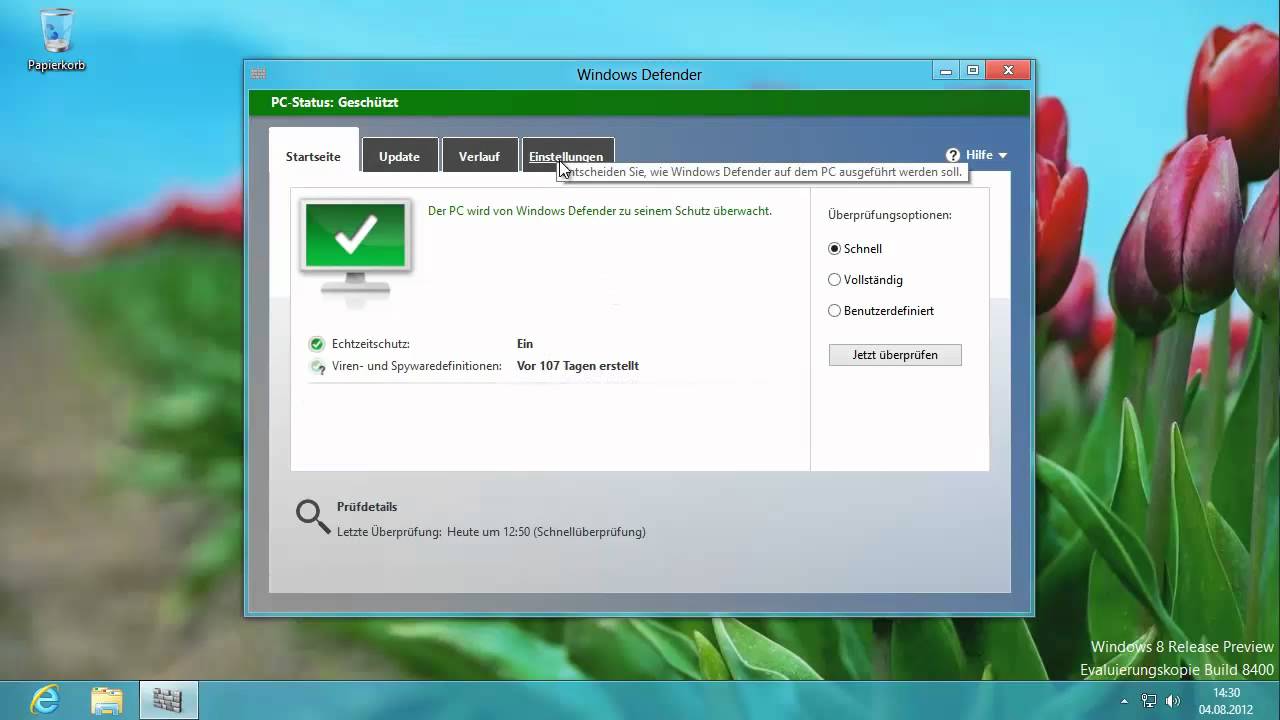Open the Einstellungen tab
This screenshot has width=1280, height=720.
567,157
